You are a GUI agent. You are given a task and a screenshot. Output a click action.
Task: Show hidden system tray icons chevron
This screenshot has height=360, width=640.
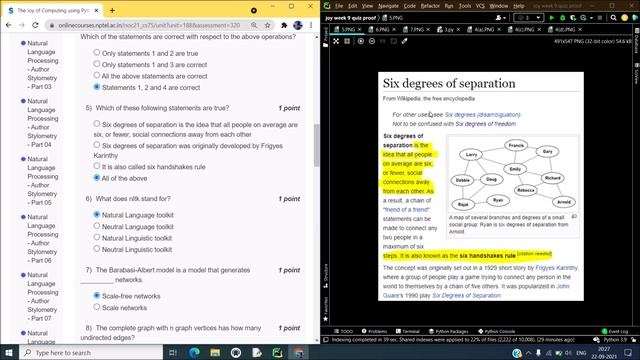pos(529,353)
